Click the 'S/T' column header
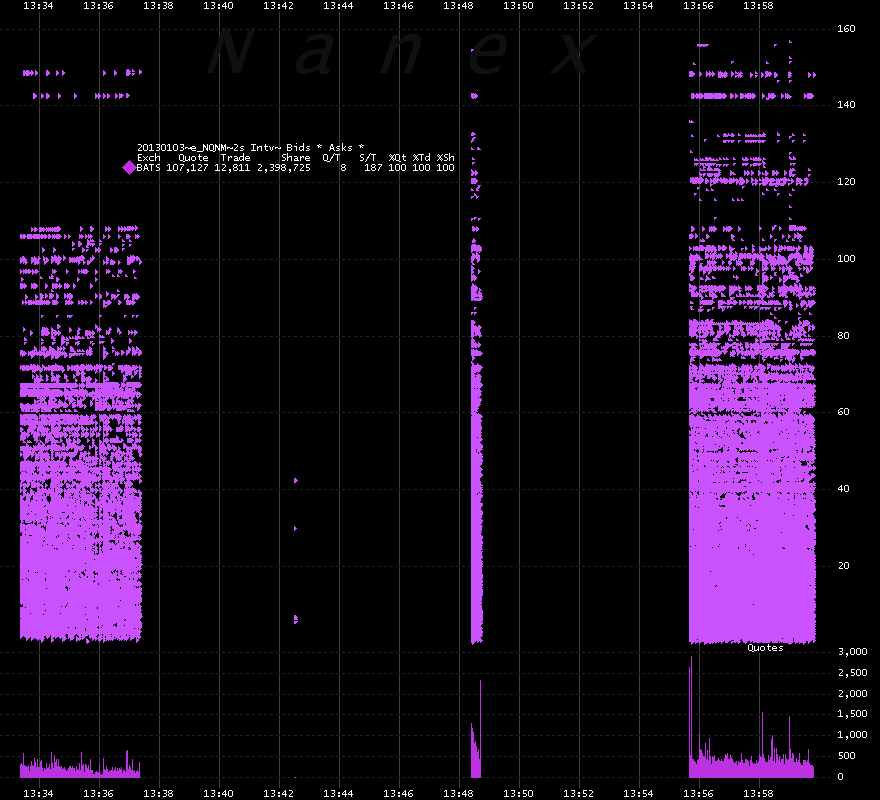 point(368,158)
